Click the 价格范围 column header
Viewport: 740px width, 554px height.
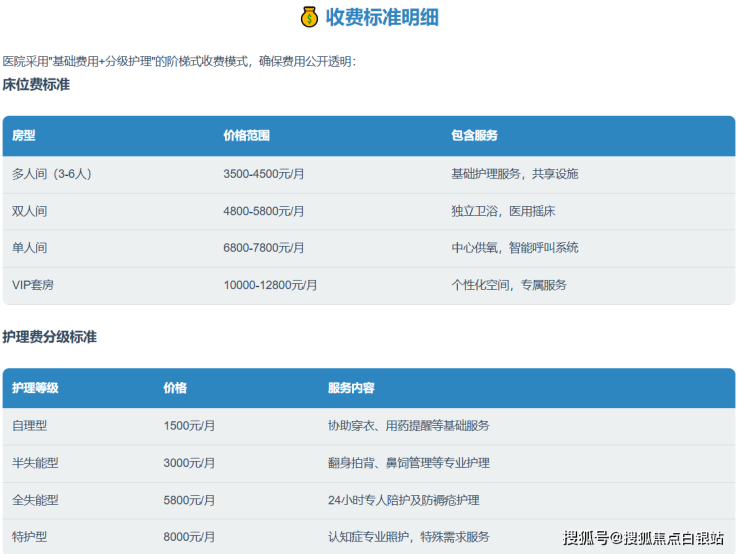[246, 136]
